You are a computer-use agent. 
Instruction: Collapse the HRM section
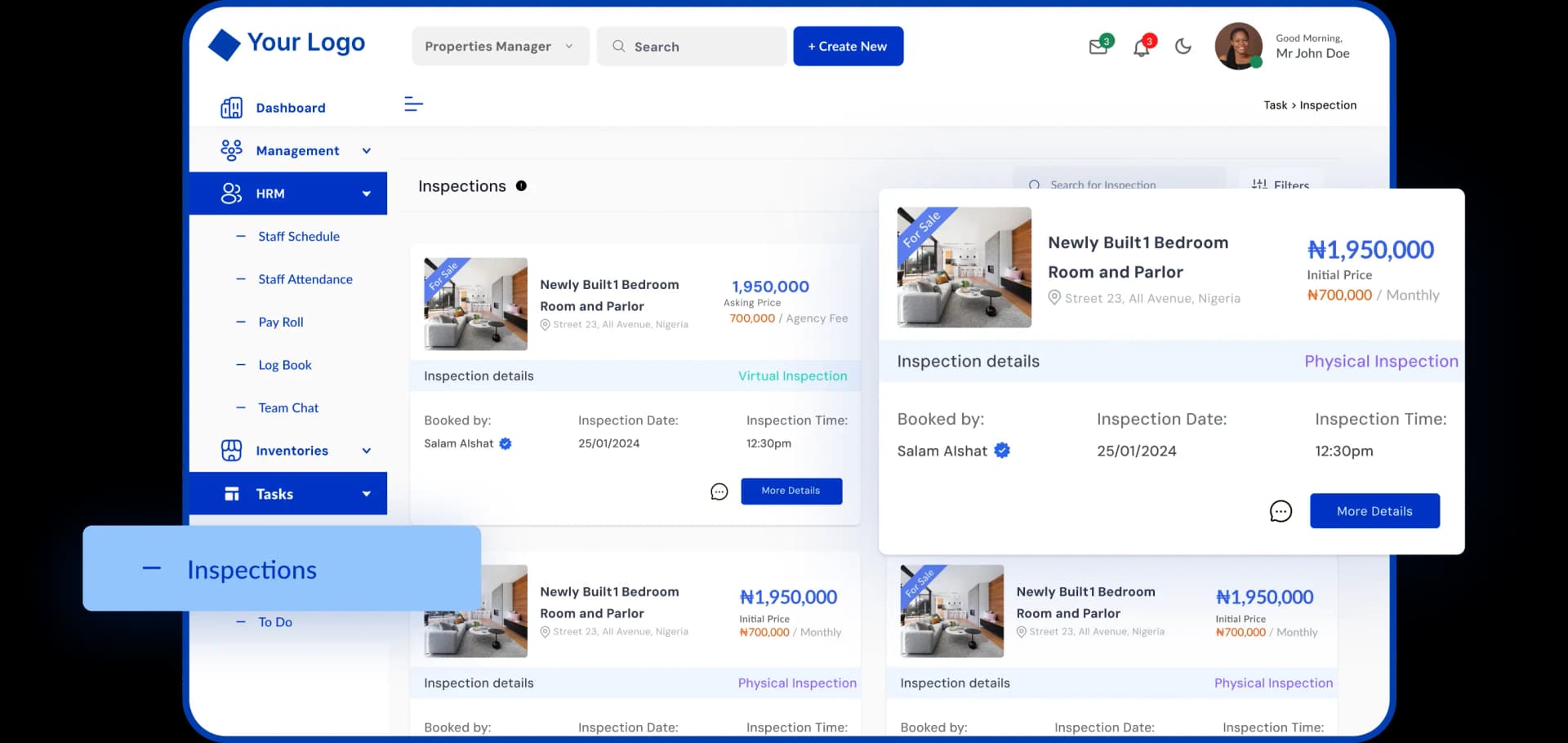click(367, 194)
